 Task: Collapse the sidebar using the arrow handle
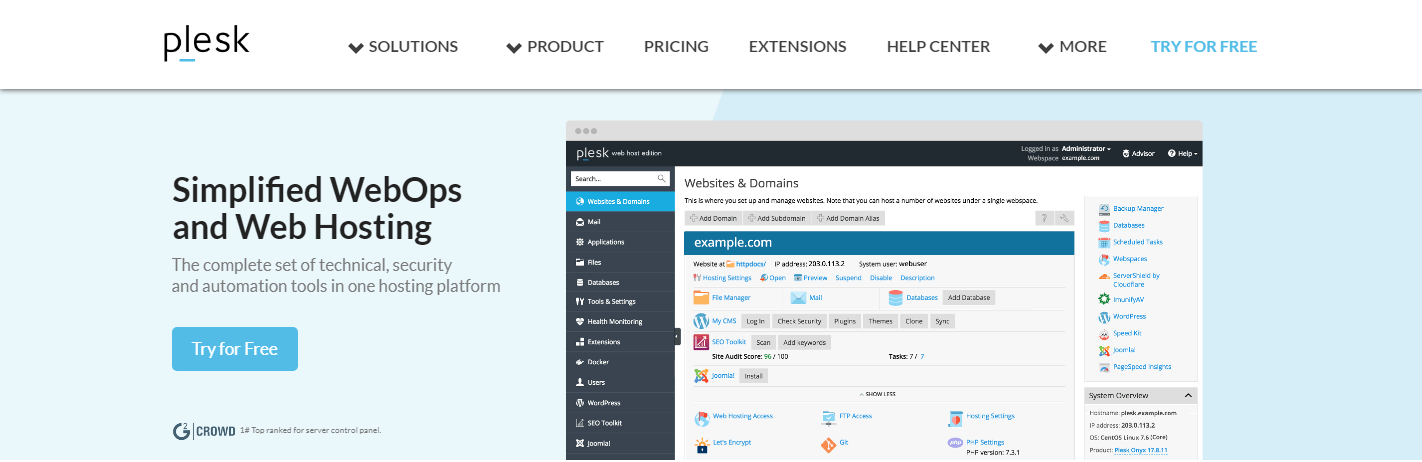(x=677, y=337)
